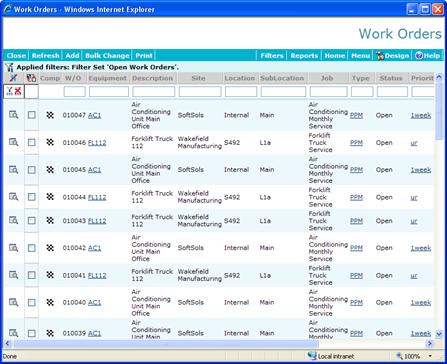Open the Filters menu item
Viewport: 447px width, 364px height.
[272, 56]
